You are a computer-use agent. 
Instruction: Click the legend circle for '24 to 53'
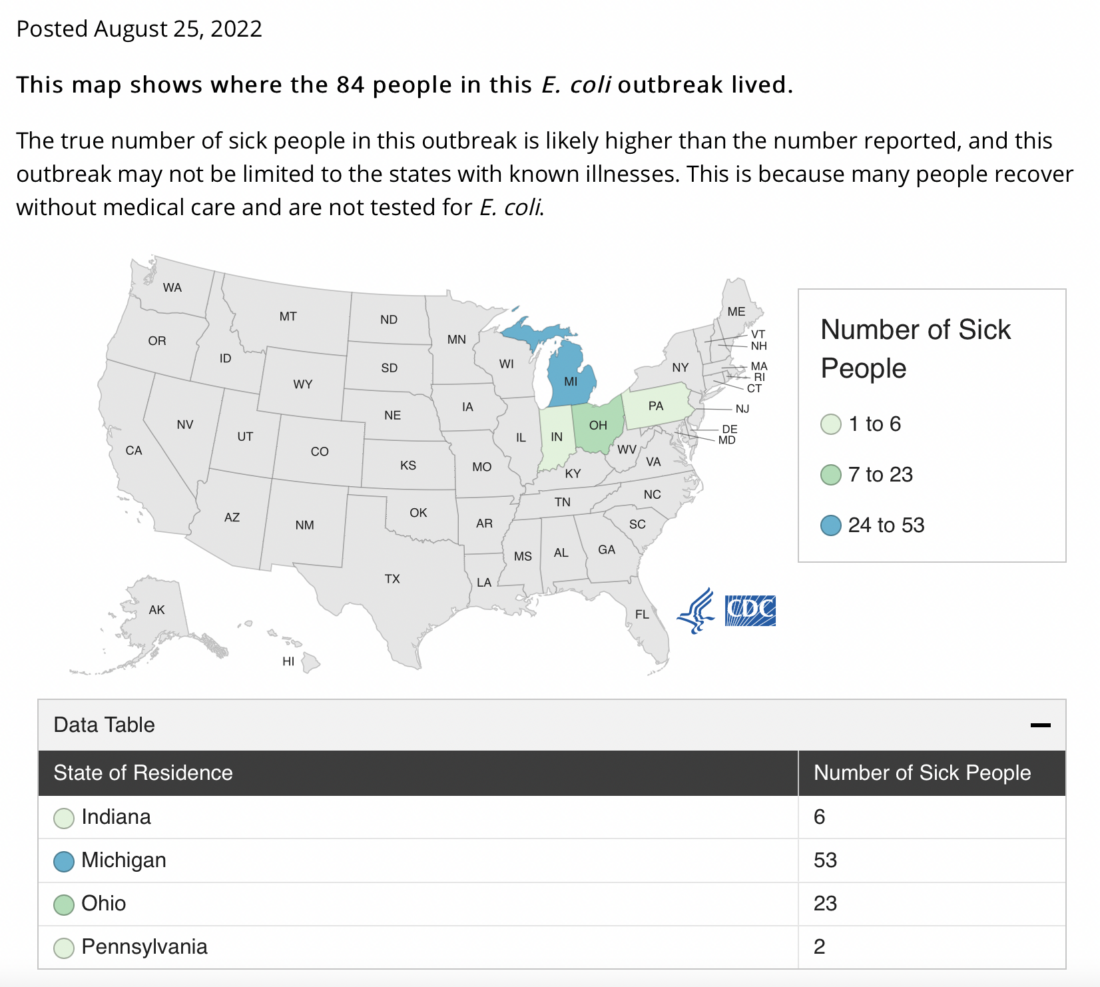pyautogui.click(x=831, y=524)
